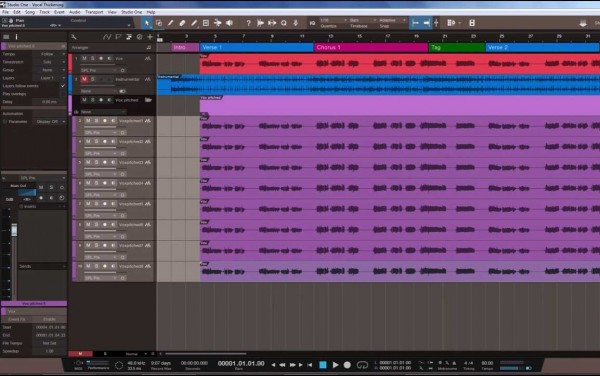This screenshot has width=600, height=376.
Task: Click the Instrumental audio event
Action: 378,85
